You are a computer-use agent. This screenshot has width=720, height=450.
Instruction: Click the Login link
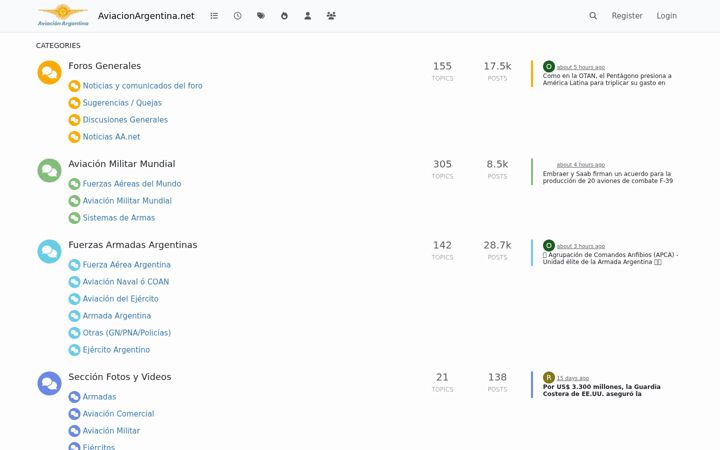666,16
